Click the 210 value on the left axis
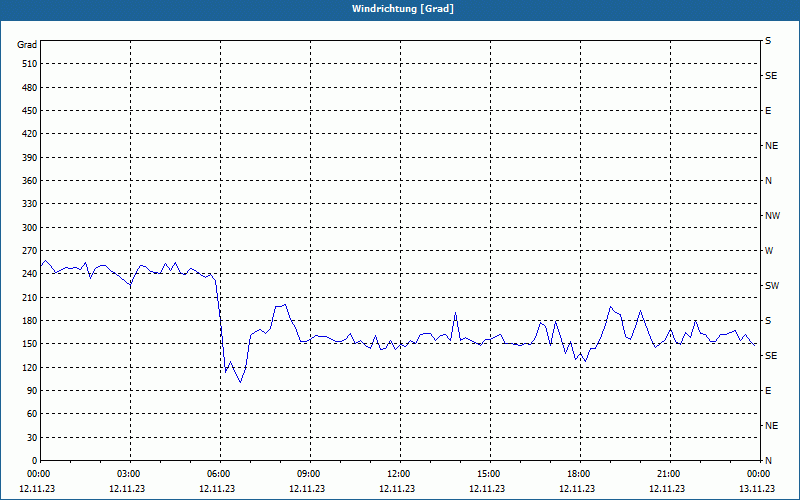 click(x=30, y=297)
